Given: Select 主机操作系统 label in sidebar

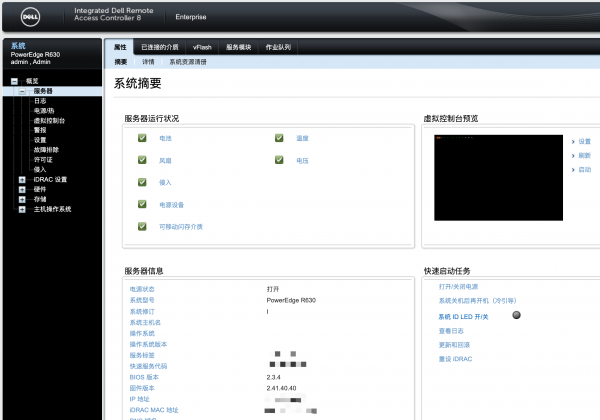Looking at the screenshot, I should [52, 209].
